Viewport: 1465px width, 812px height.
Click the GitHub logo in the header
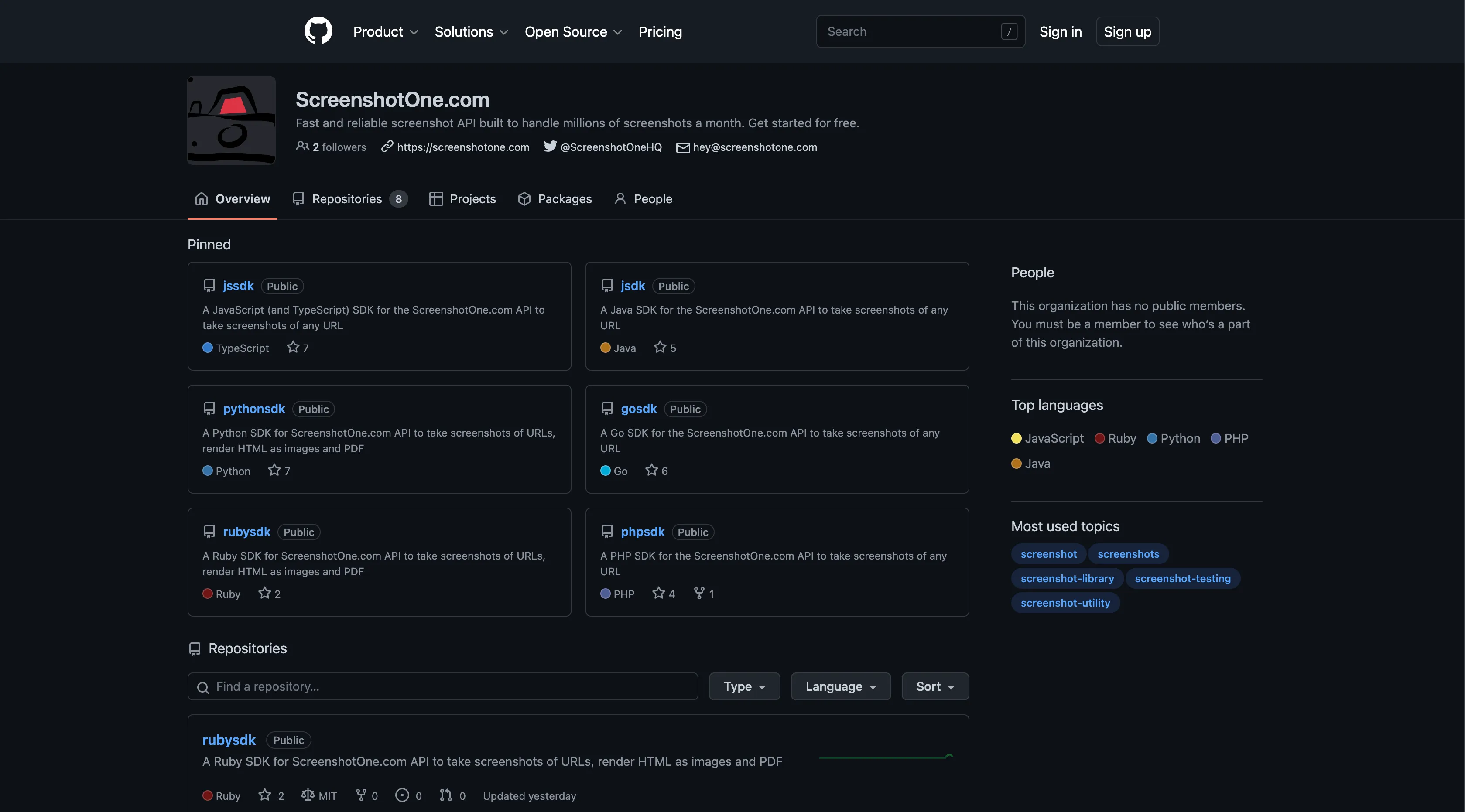pos(318,31)
